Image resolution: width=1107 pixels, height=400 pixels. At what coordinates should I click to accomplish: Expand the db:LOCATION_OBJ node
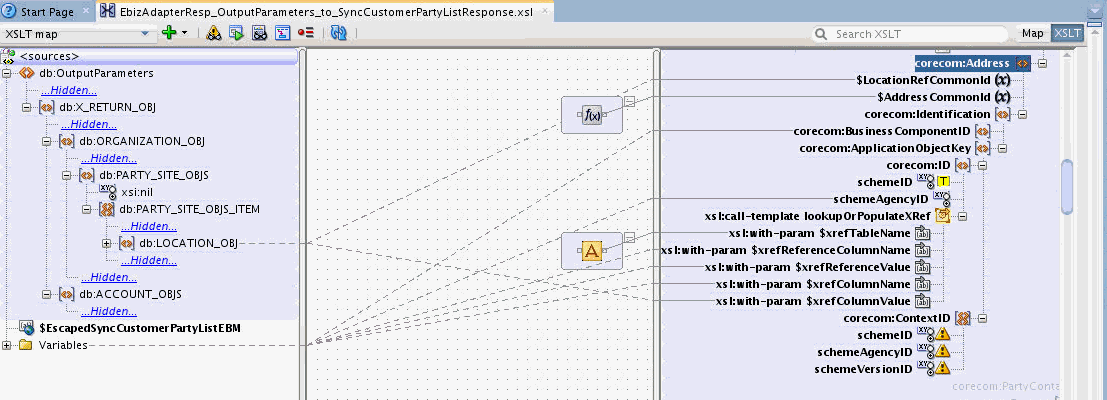point(107,243)
